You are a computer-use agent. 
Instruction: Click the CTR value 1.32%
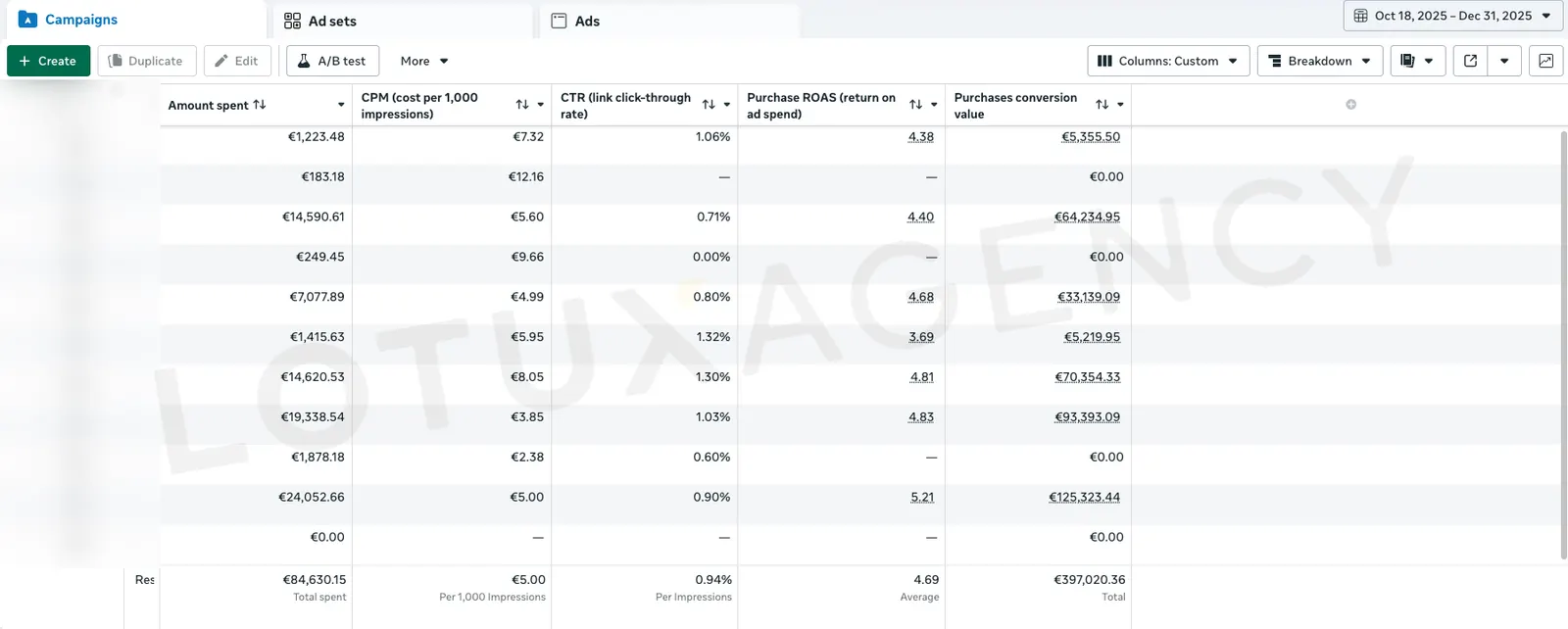(x=712, y=337)
